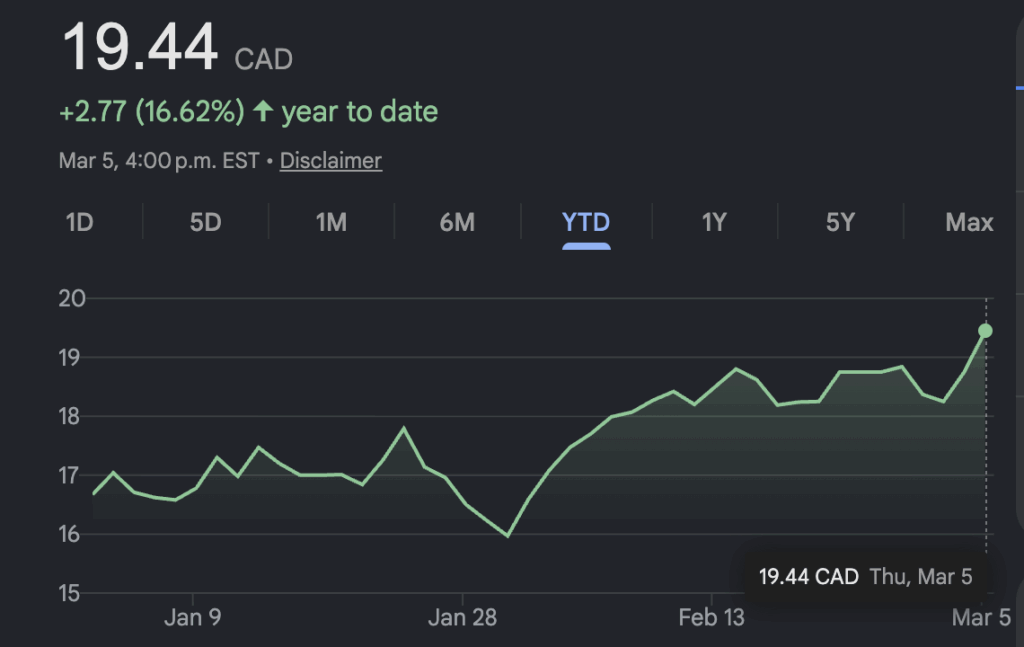The image size is (1024, 647).
Task: Click the +2.77 (16.62%) change text
Action: tap(152, 111)
